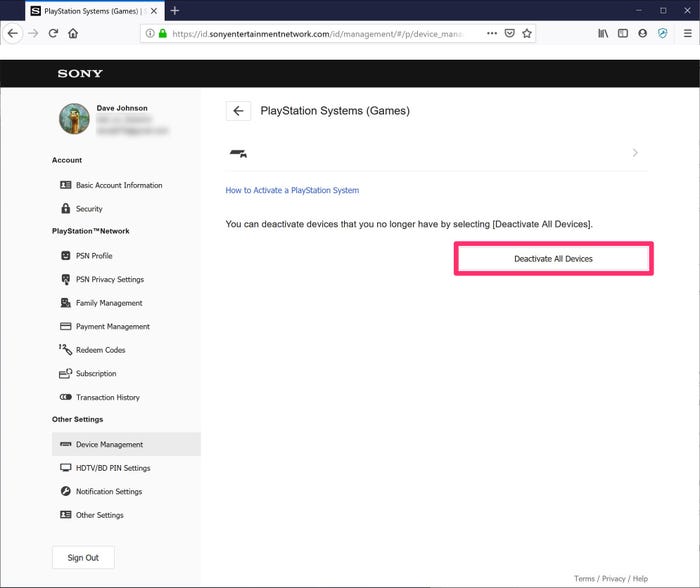700x588 pixels.
Task: Open Other Settings menu entry
Action: click(92, 515)
